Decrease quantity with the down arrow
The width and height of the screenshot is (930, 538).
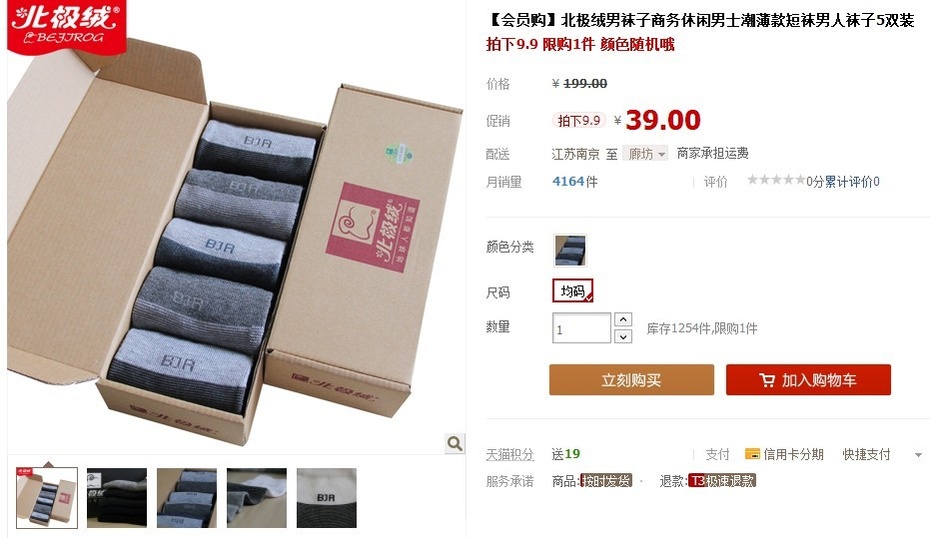click(x=623, y=336)
